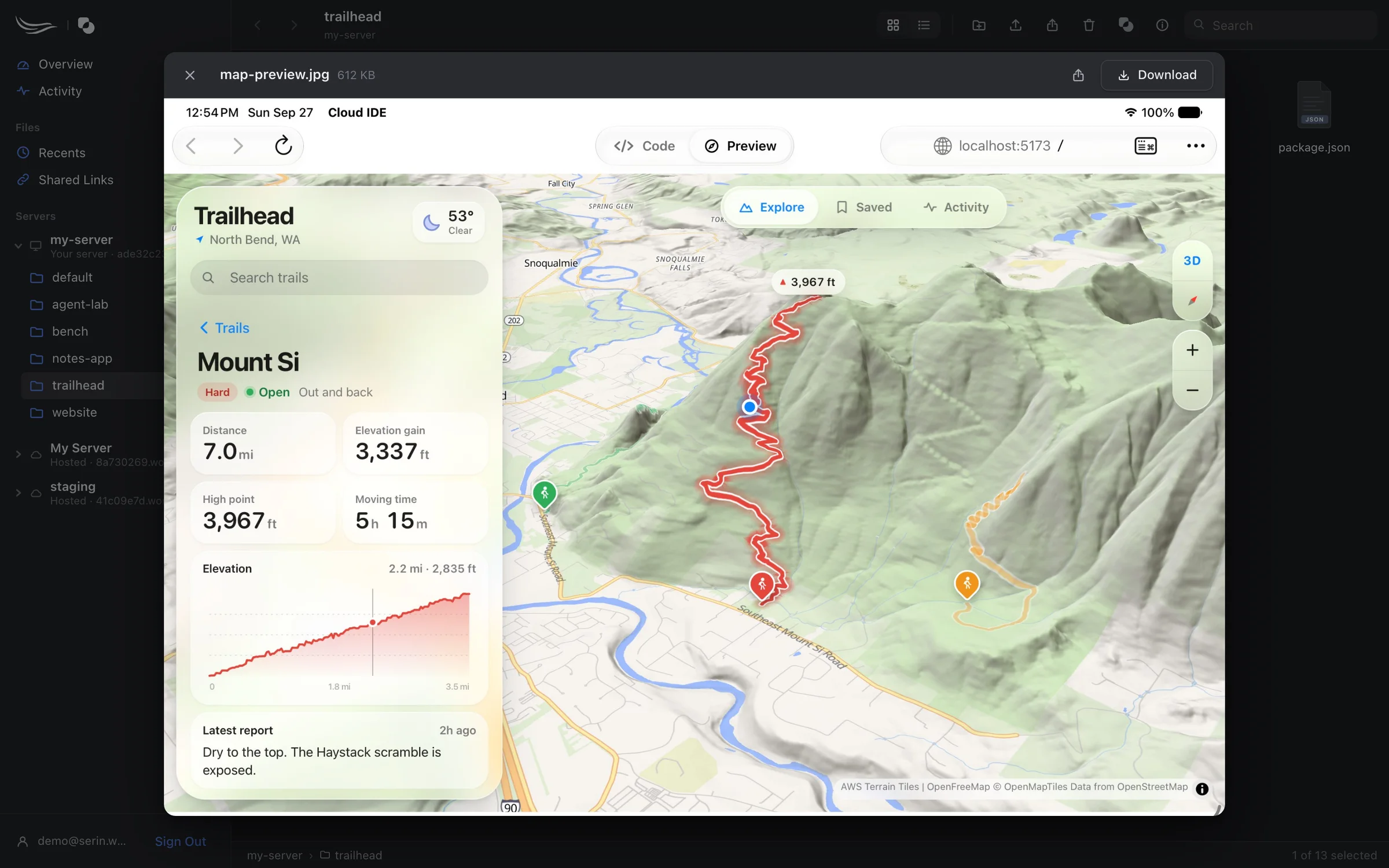This screenshot has width=1389, height=868.
Task: Select the map Activity tab
Action: pyautogui.click(x=956, y=207)
